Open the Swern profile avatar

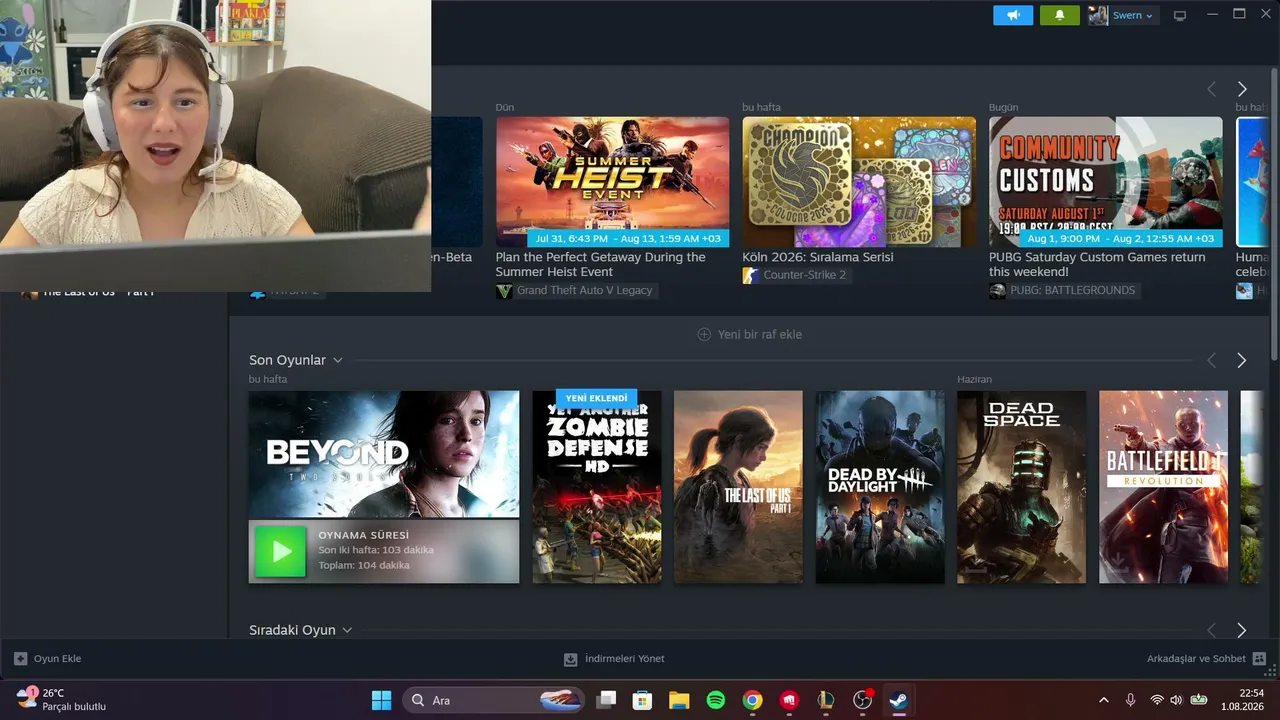pos(1098,15)
